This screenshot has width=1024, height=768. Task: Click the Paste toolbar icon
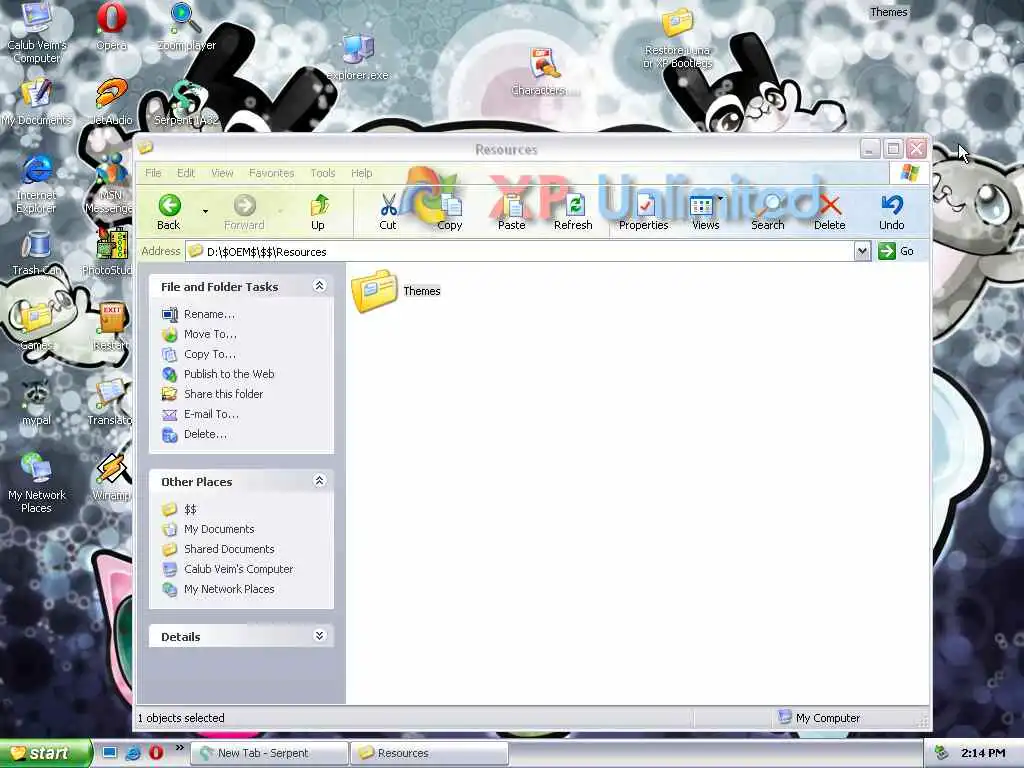(x=511, y=212)
